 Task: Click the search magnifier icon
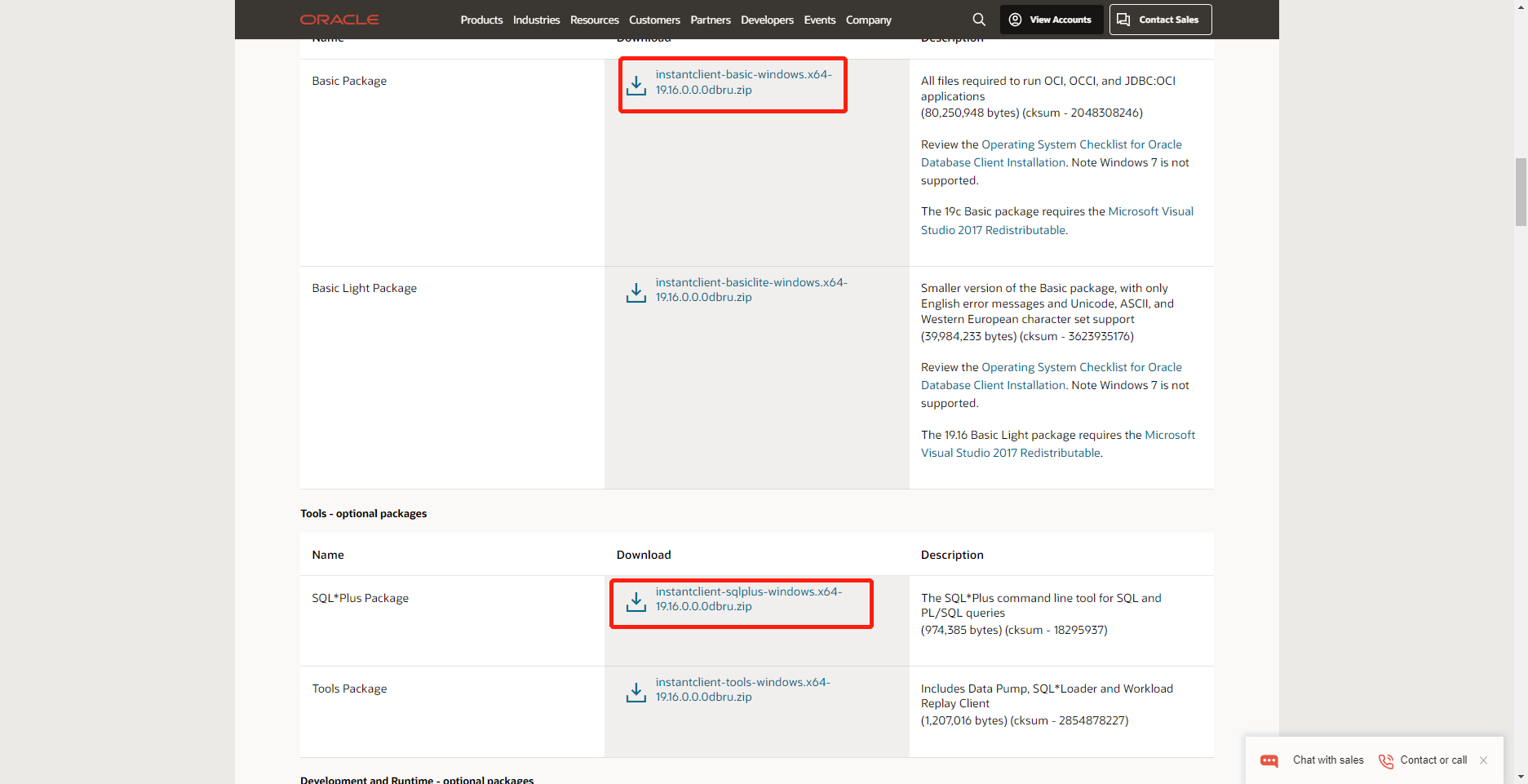tap(978, 19)
